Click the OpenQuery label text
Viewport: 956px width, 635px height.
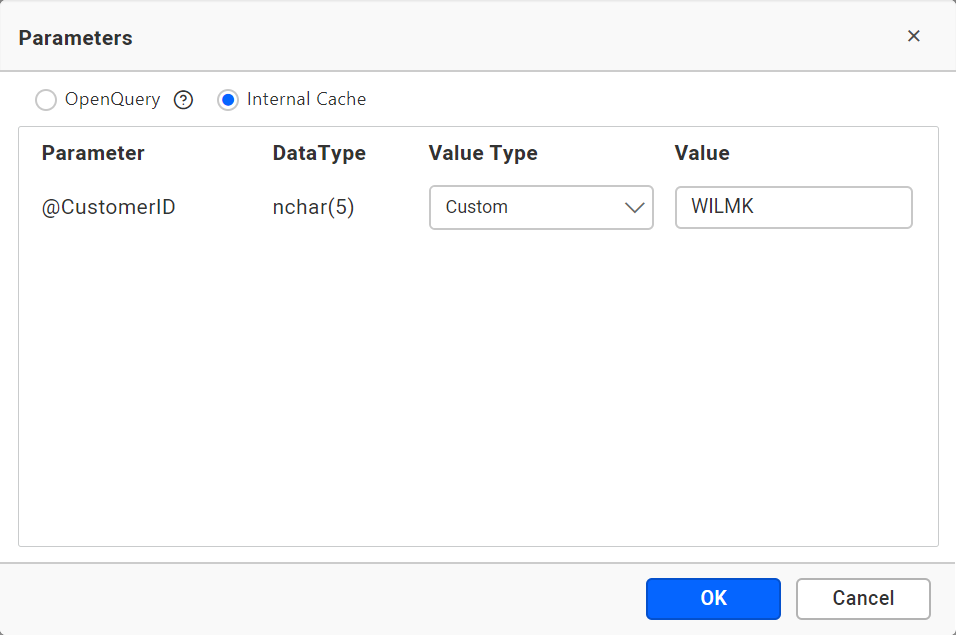point(112,99)
